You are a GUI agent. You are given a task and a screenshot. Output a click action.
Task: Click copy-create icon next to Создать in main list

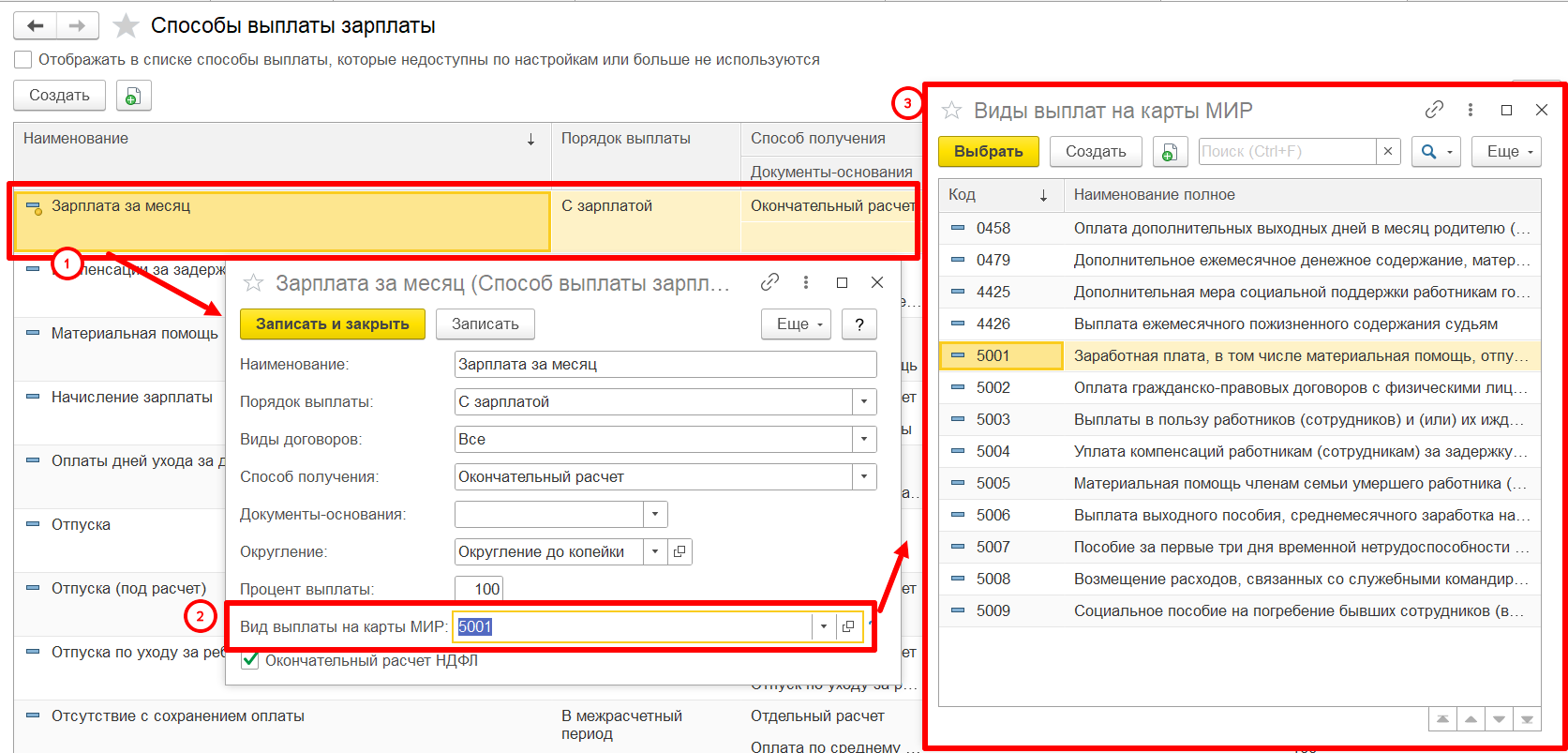coord(133,96)
